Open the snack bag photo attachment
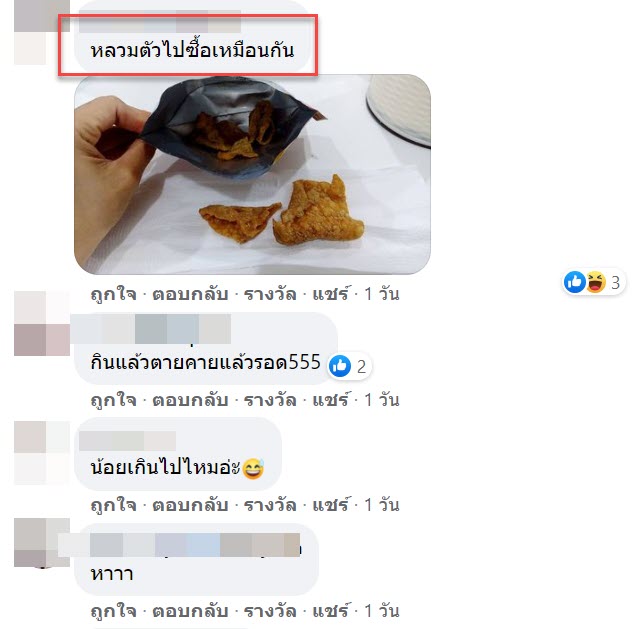The height and width of the screenshot is (629, 636). (x=252, y=174)
